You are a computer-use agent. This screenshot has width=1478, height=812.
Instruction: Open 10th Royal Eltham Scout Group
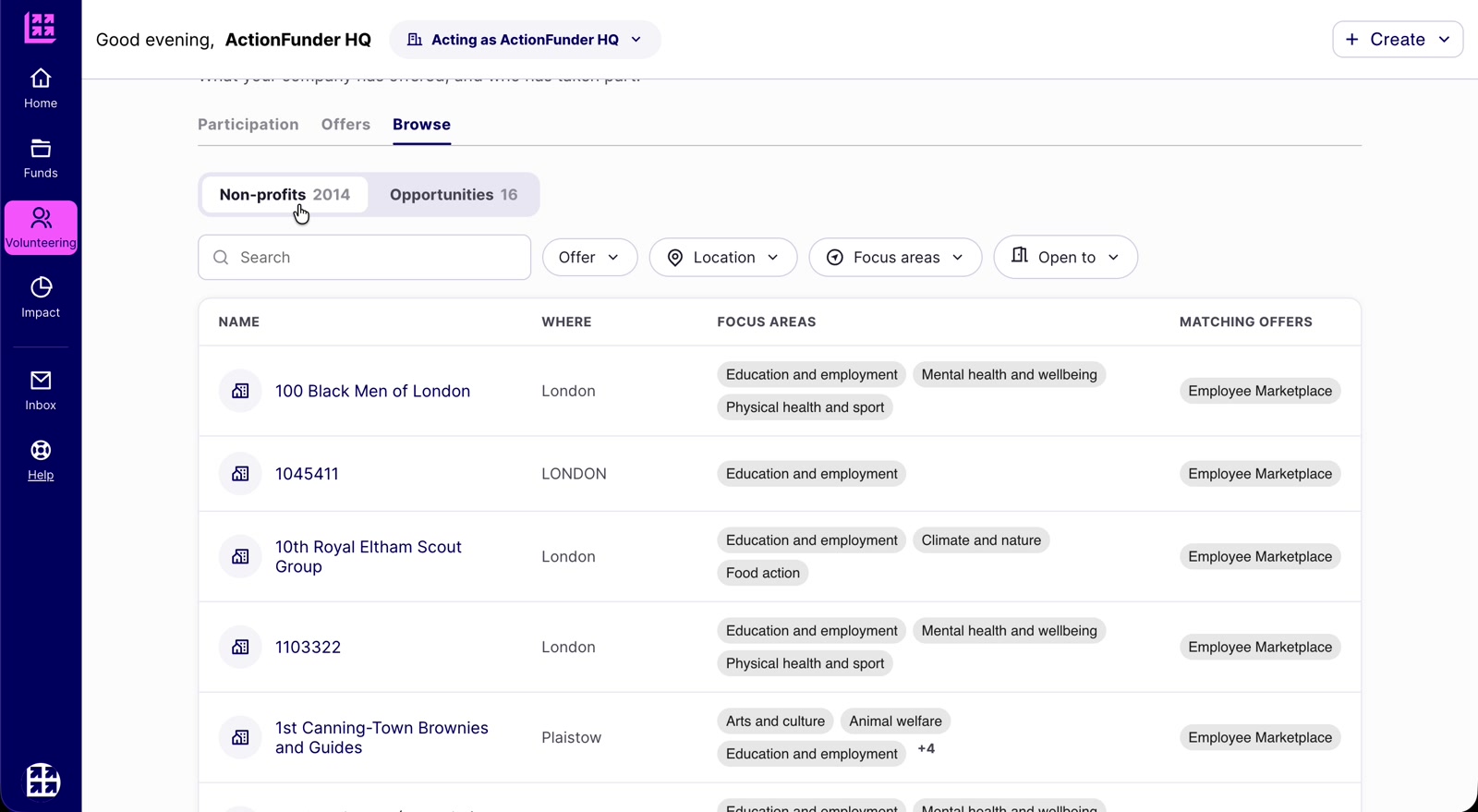point(369,557)
